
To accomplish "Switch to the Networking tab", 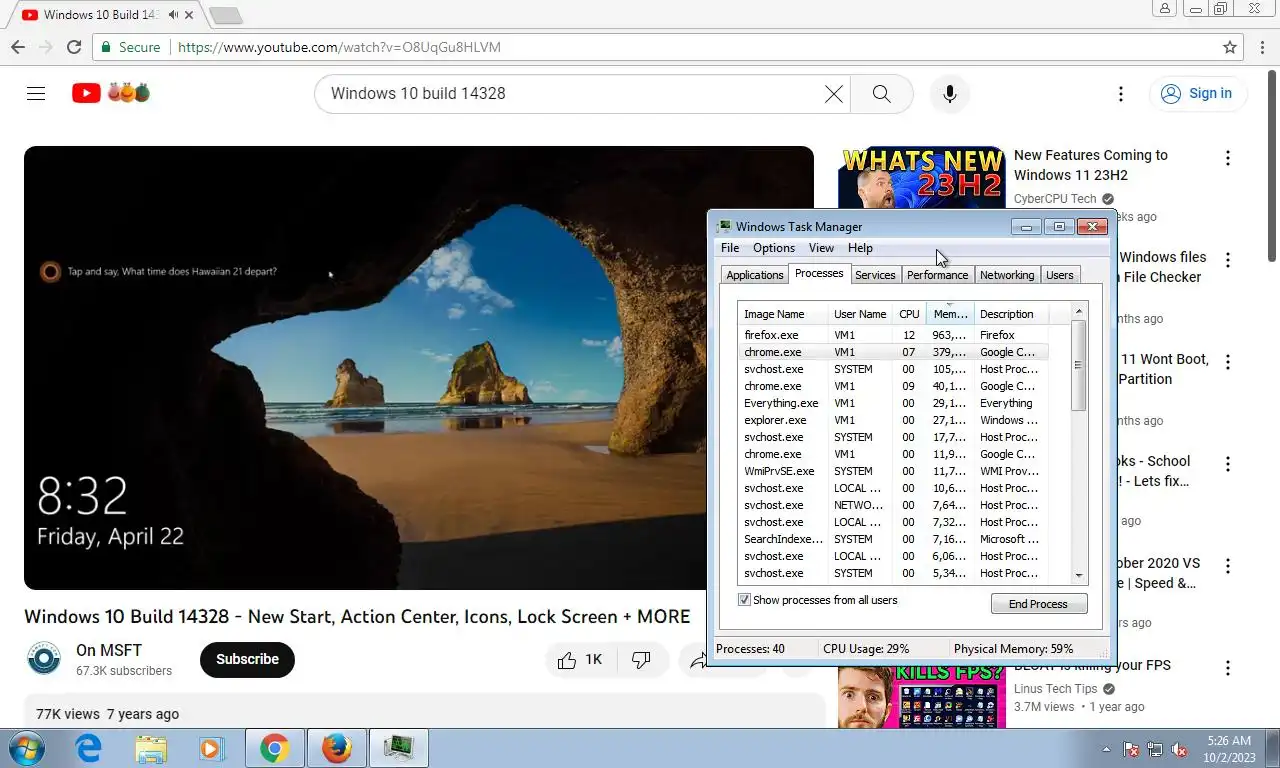I will [1007, 275].
